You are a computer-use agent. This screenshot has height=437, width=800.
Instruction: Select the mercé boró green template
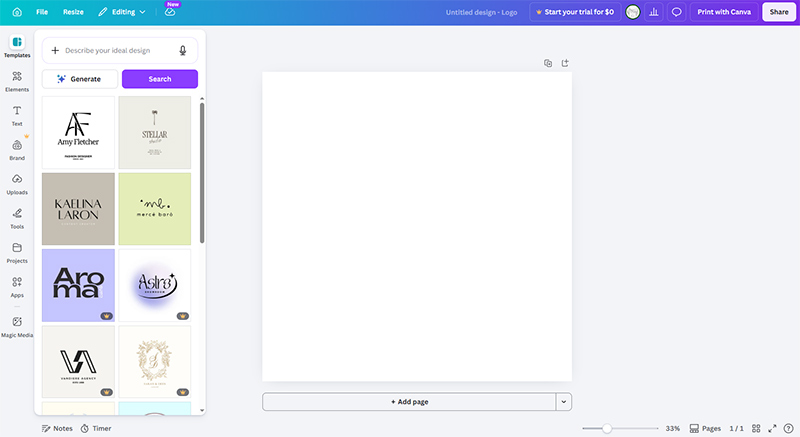(x=155, y=209)
